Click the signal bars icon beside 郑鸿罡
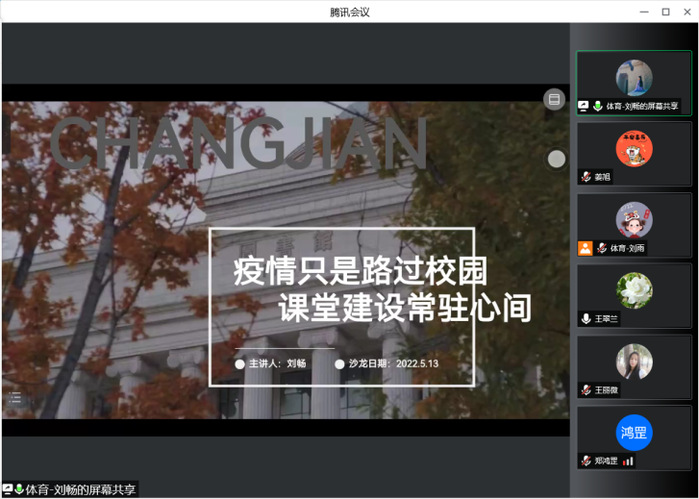This screenshot has height=499, width=699. (629, 461)
